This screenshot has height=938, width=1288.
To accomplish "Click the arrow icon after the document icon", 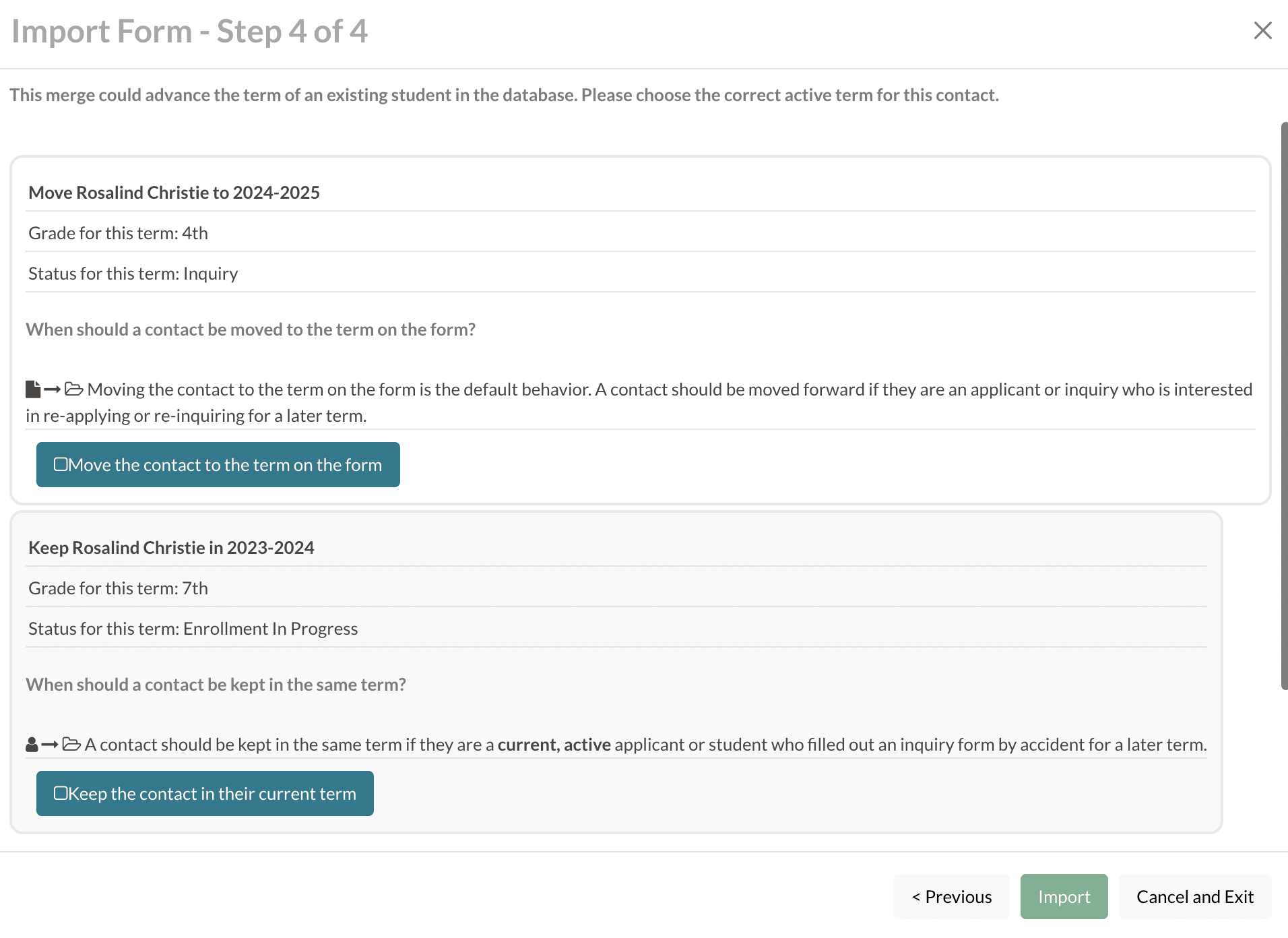I will point(53,389).
